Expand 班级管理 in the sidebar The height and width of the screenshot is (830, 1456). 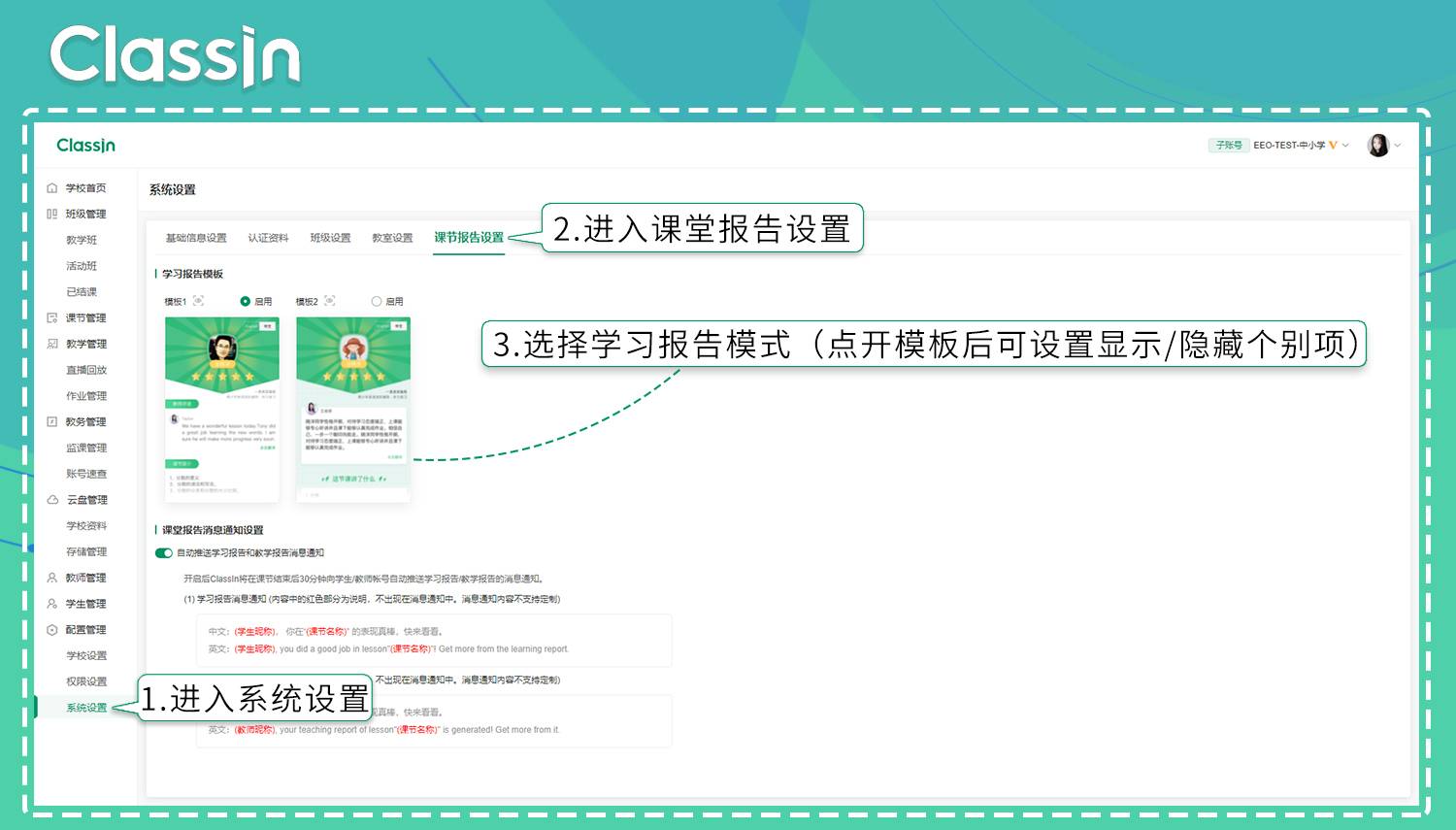(85, 214)
